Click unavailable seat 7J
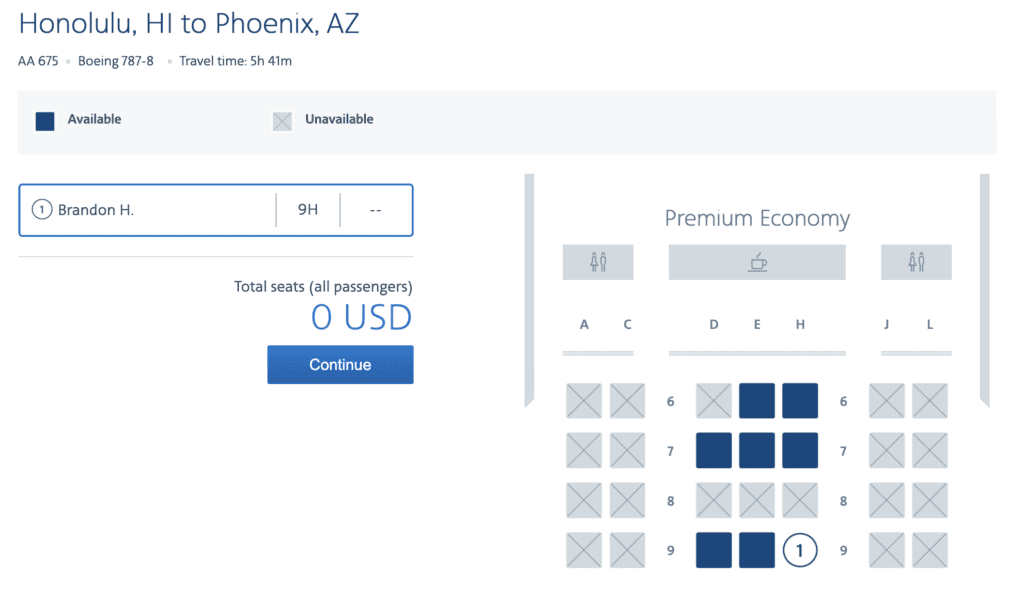The width and height of the screenshot is (1024, 589). click(x=887, y=451)
